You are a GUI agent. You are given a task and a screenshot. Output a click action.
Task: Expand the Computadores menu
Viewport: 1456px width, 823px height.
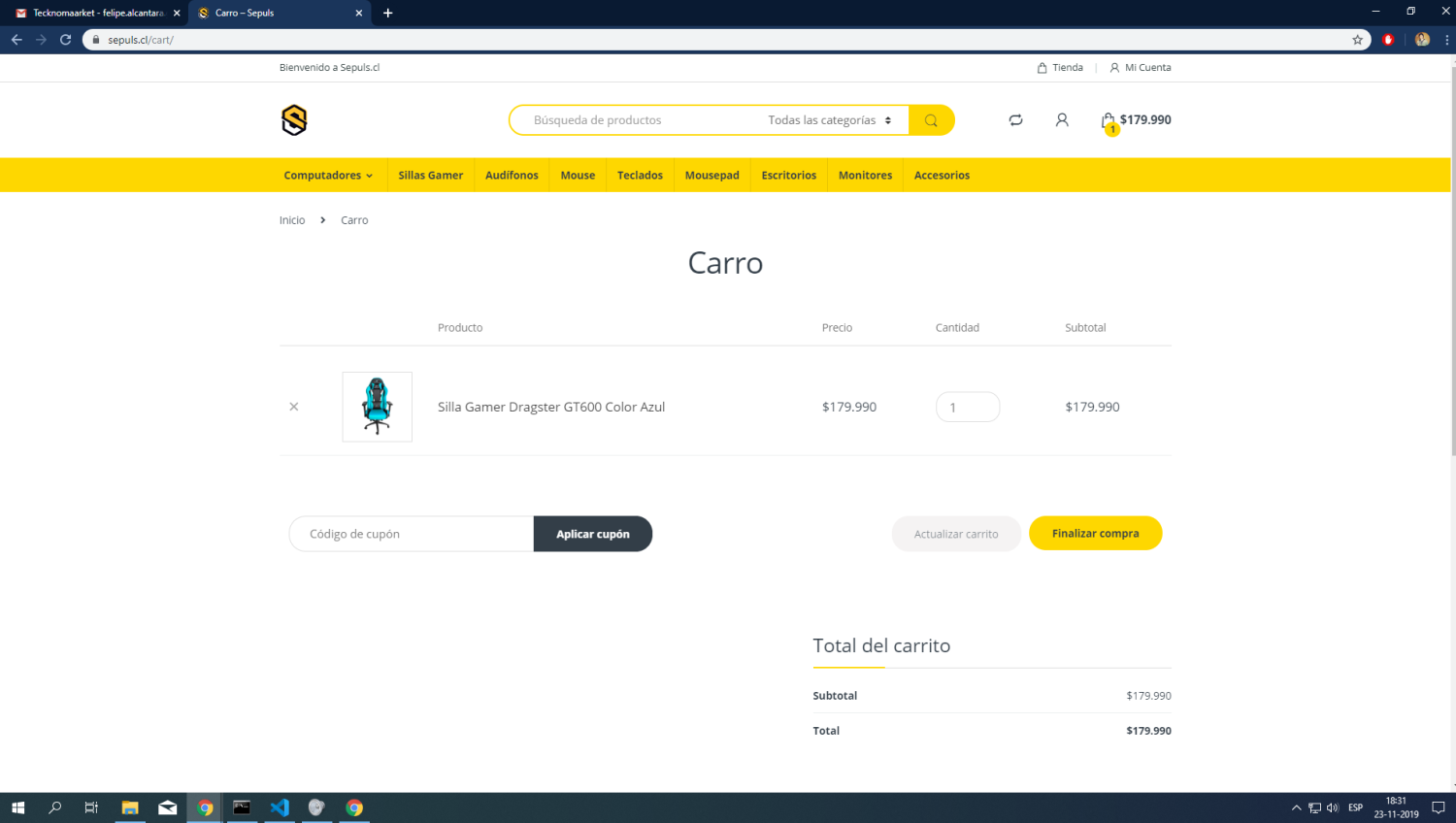pos(328,176)
